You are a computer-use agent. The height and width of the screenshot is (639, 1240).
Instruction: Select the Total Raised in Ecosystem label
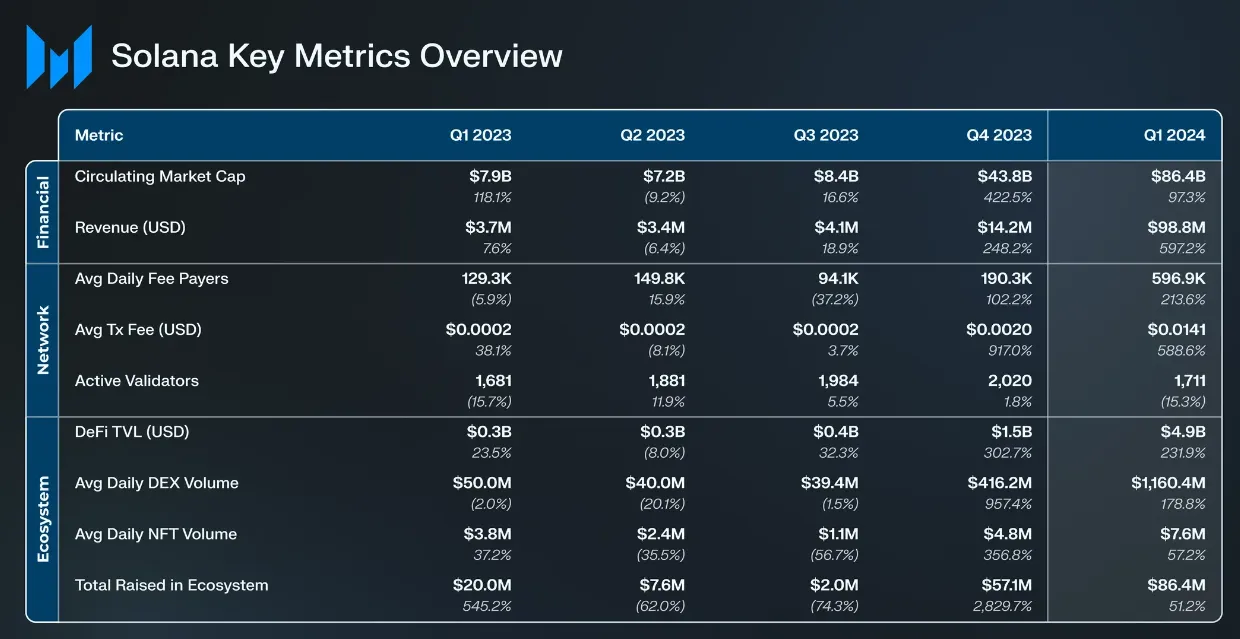point(172,585)
